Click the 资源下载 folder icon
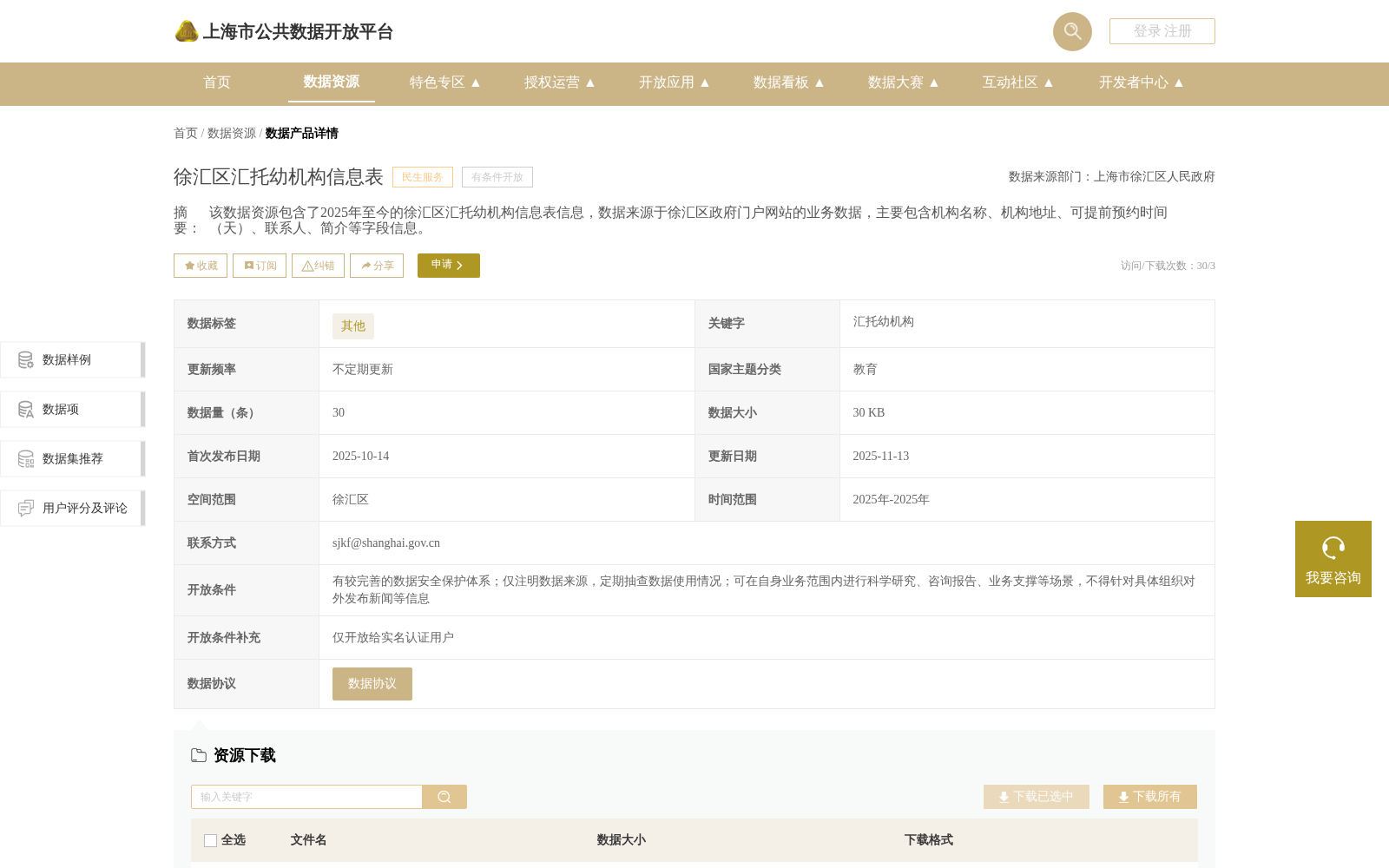The image size is (1389, 868). 199,755
